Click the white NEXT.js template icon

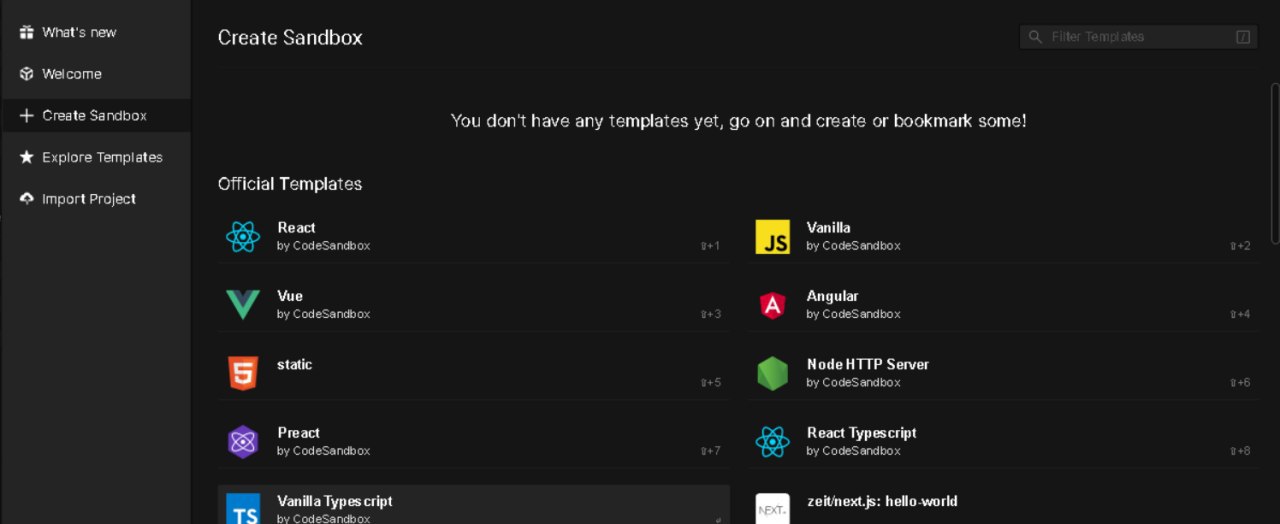click(x=773, y=509)
